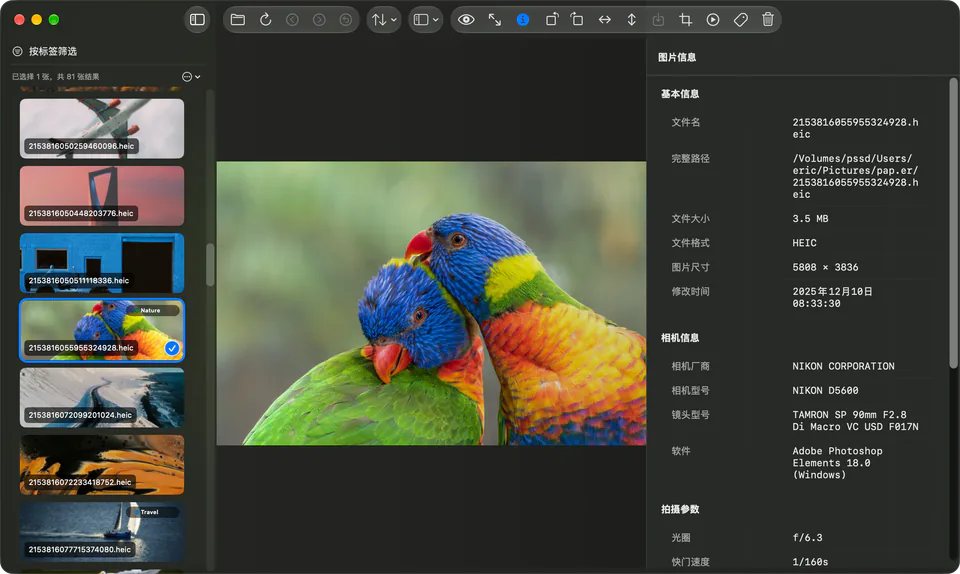Flip image vertically icon
The width and height of the screenshot is (960, 574).
point(631,20)
